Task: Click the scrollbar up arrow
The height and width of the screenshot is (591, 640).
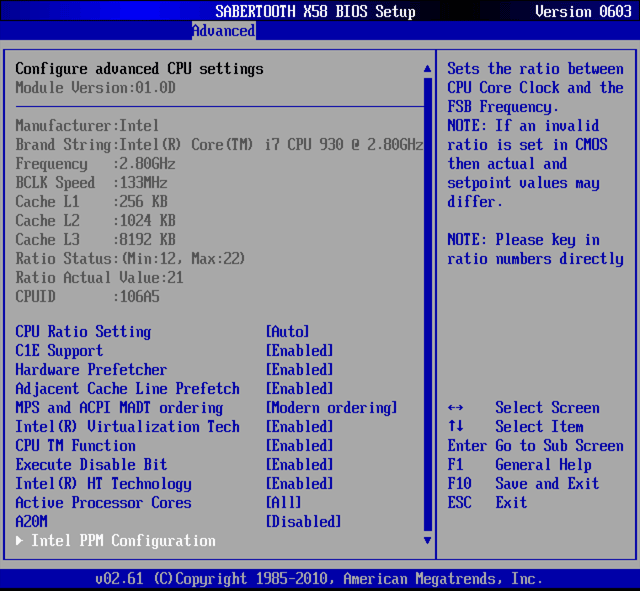Action: point(427,69)
